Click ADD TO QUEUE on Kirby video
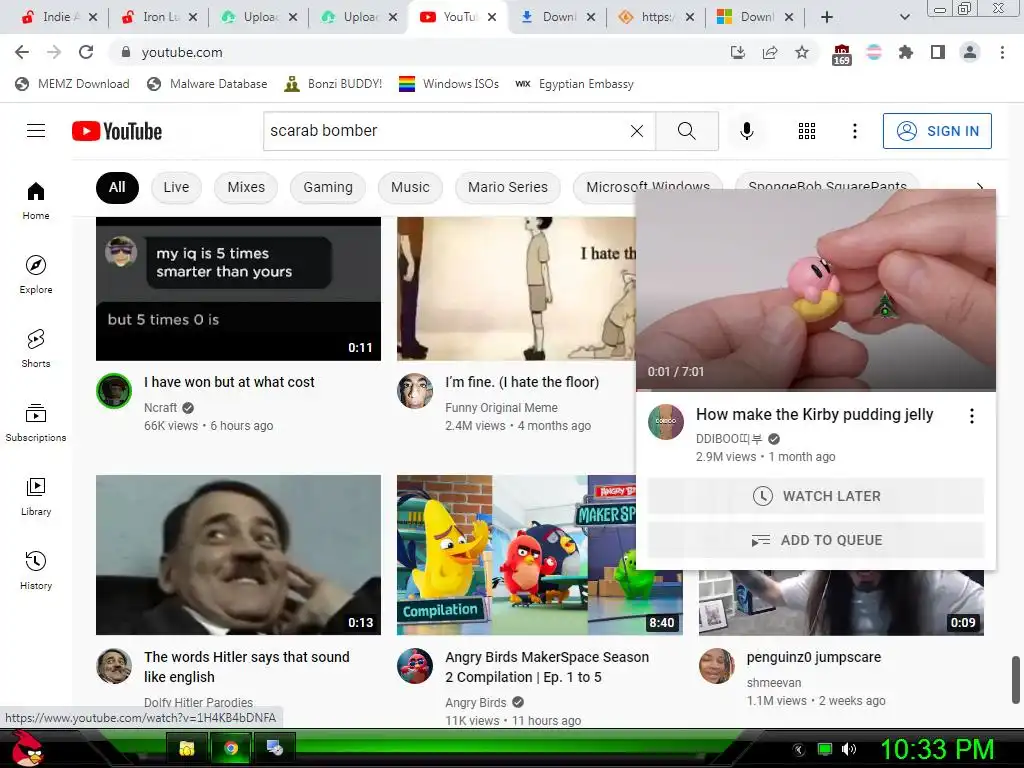Screen dimensions: 1024x768 [816, 540]
